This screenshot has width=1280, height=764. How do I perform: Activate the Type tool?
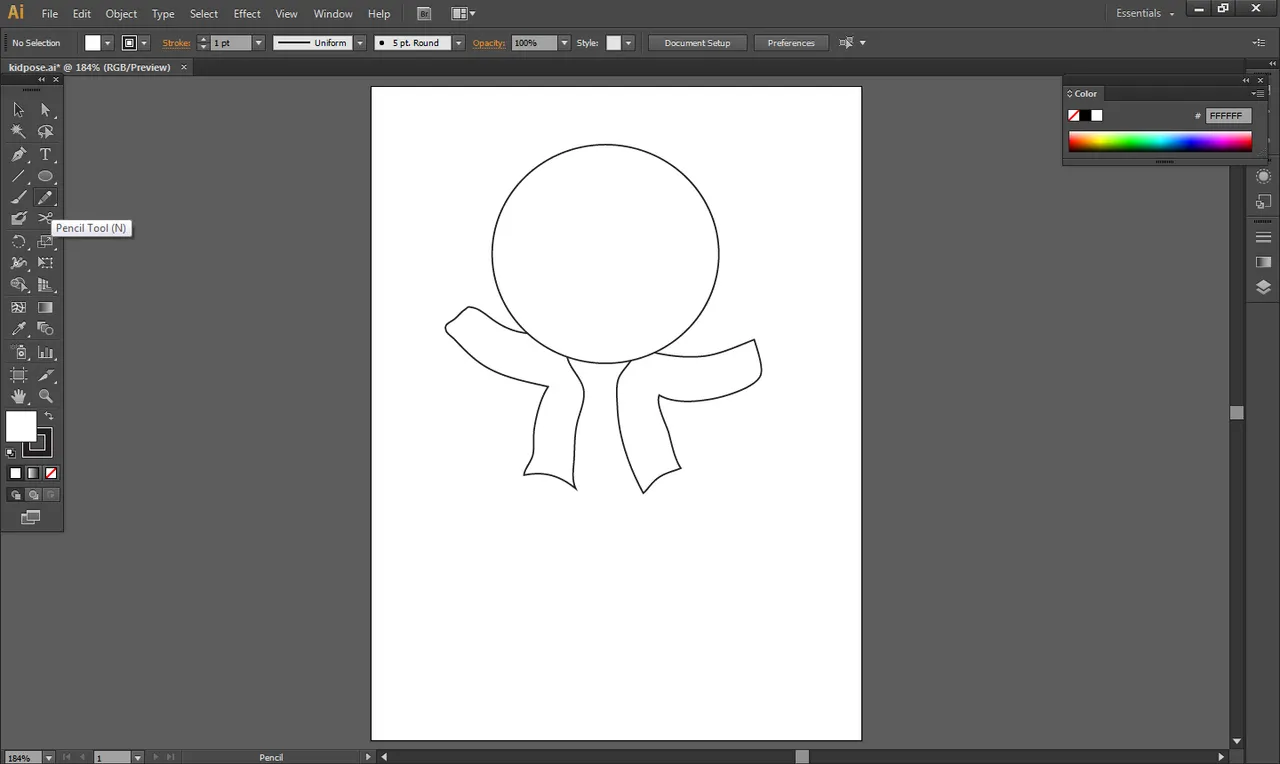pos(45,154)
